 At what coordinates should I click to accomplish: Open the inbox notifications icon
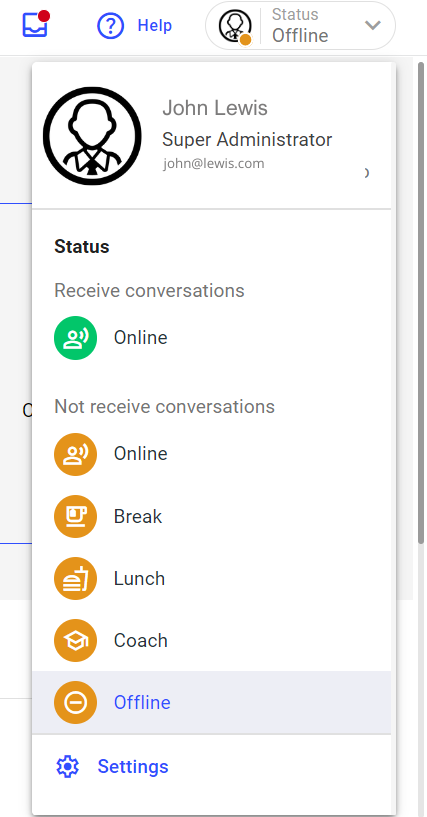tap(35, 24)
